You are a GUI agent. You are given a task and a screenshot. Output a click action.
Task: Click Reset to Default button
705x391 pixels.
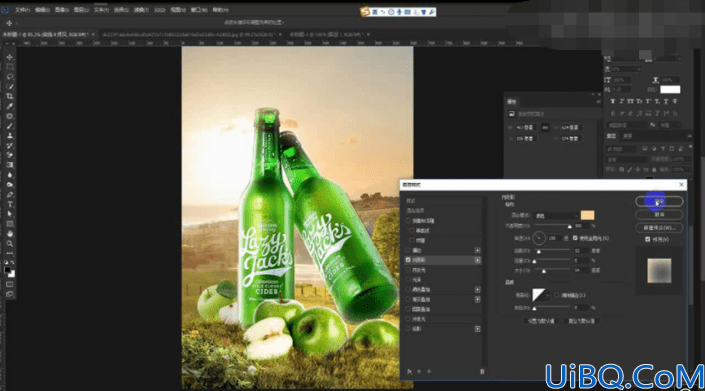click(x=581, y=321)
